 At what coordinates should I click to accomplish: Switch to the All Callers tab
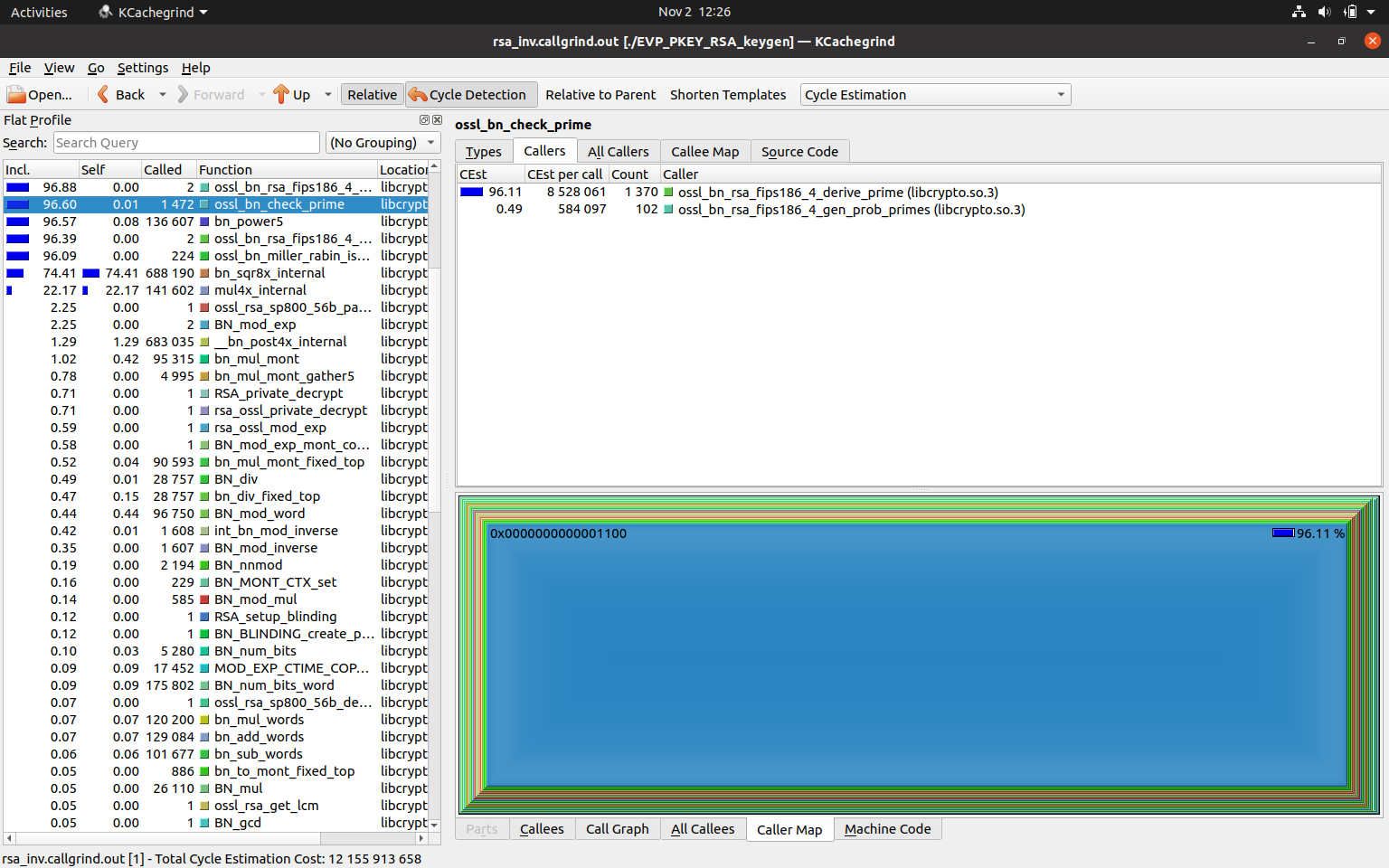coord(618,152)
